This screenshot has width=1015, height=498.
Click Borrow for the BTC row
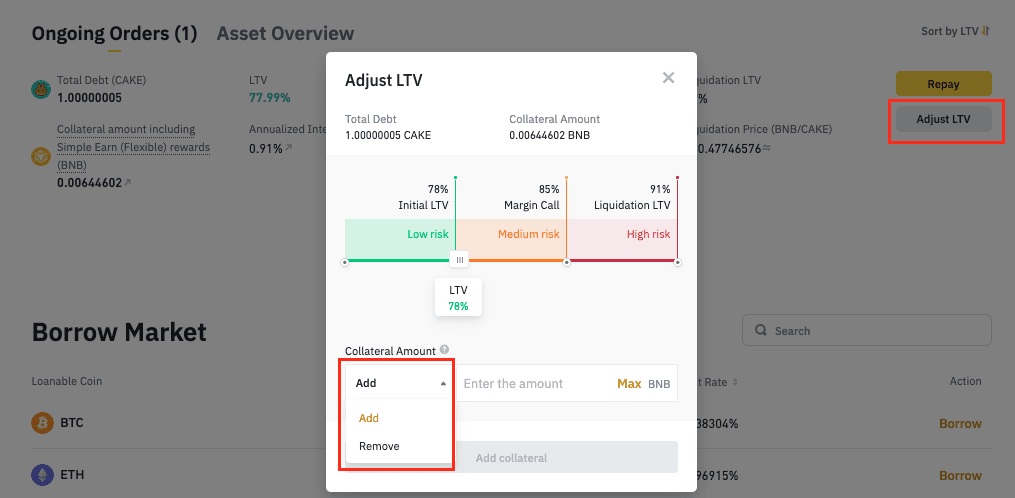point(960,423)
